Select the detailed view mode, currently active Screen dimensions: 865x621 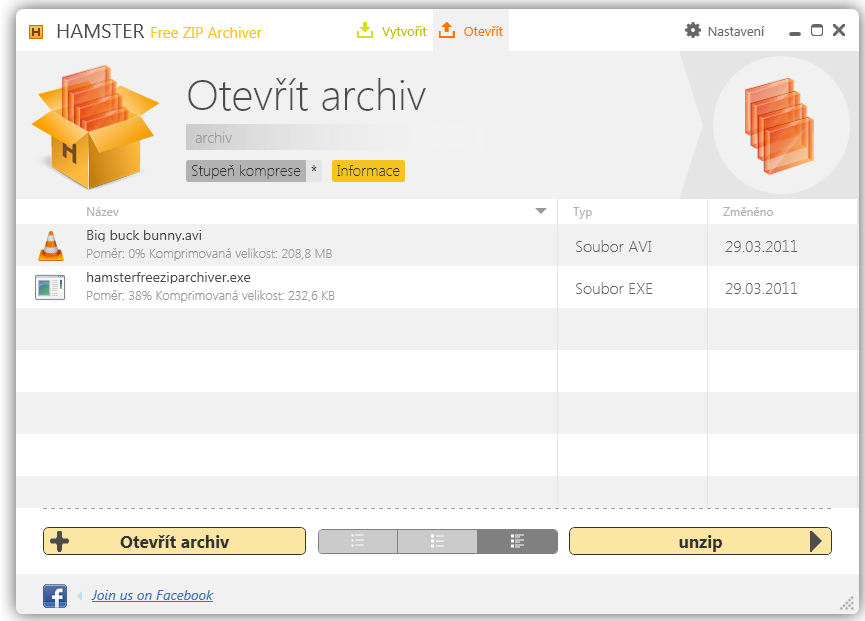(x=517, y=541)
